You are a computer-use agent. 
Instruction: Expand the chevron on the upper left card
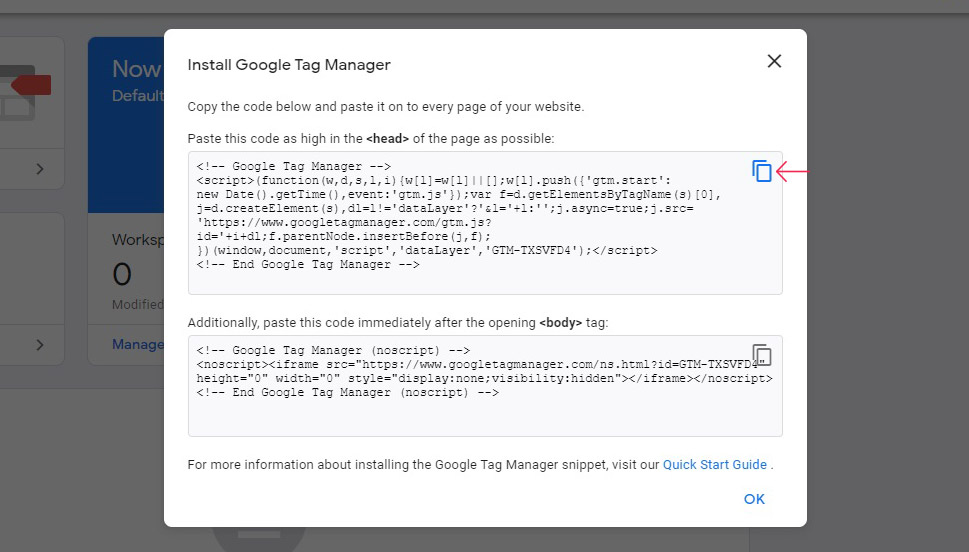click(40, 169)
